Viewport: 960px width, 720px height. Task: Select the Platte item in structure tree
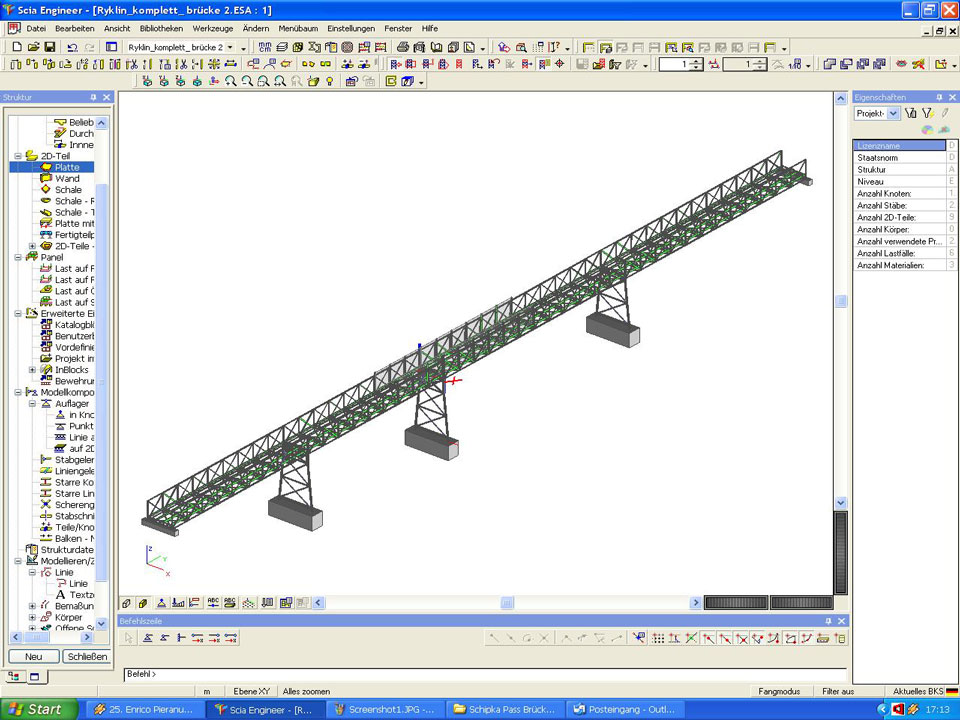click(x=67, y=167)
